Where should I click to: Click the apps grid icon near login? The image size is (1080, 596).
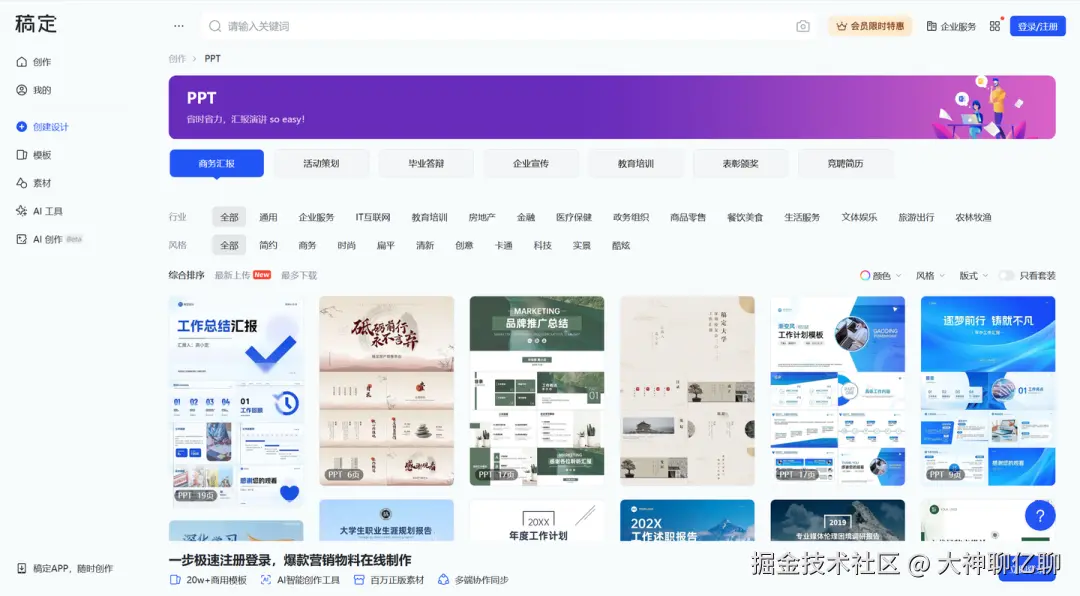point(995,25)
